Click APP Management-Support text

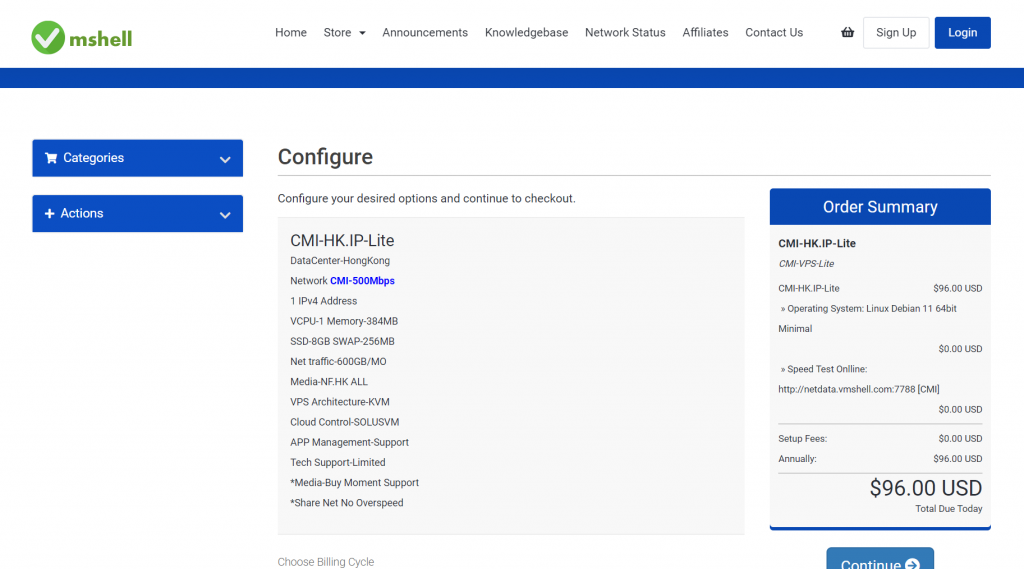(x=349, y=442)
